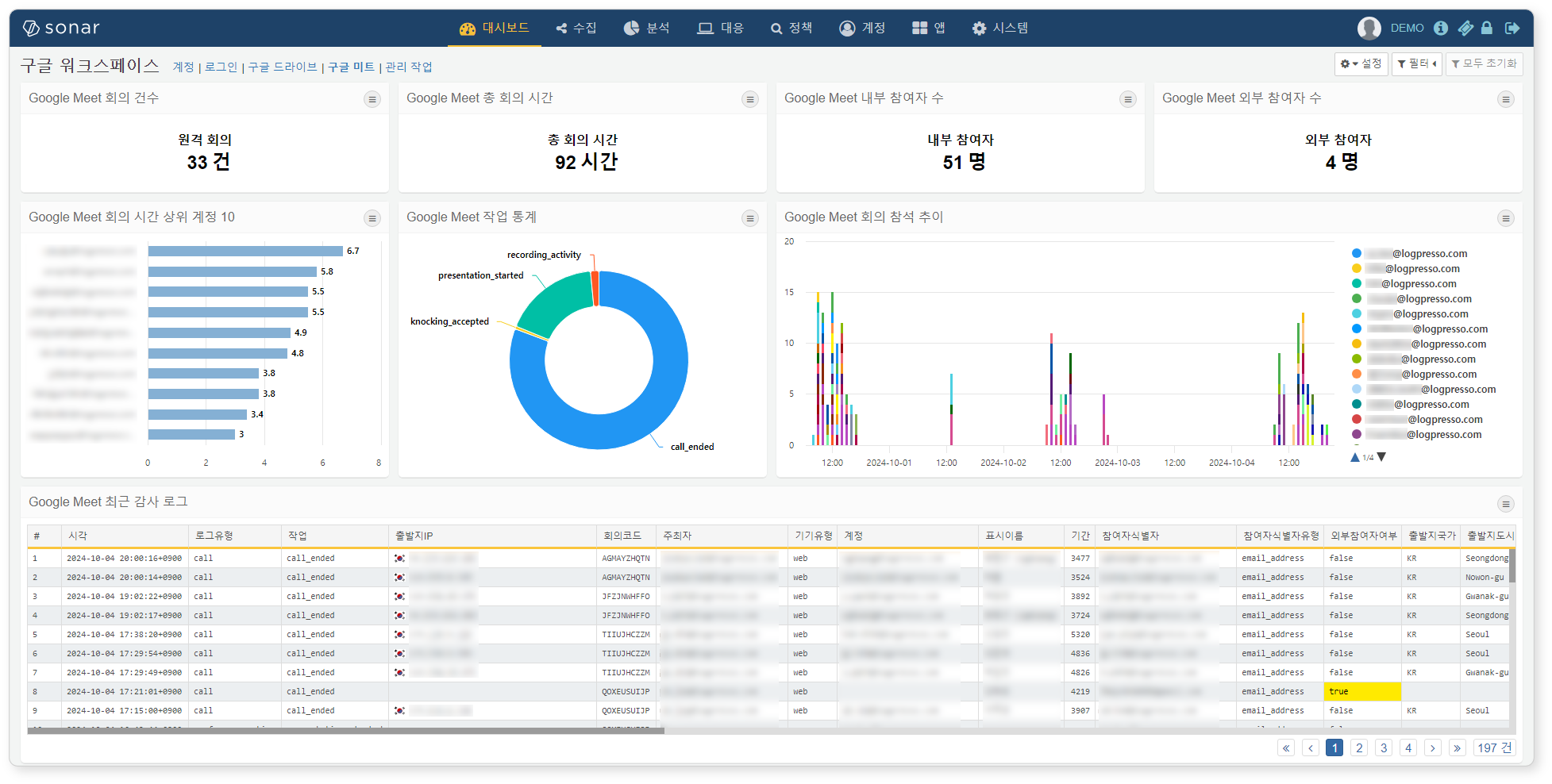The image size is (1552, 784).
Task: Go to page 3 of audit log
Action: (x=1384, y=748)
